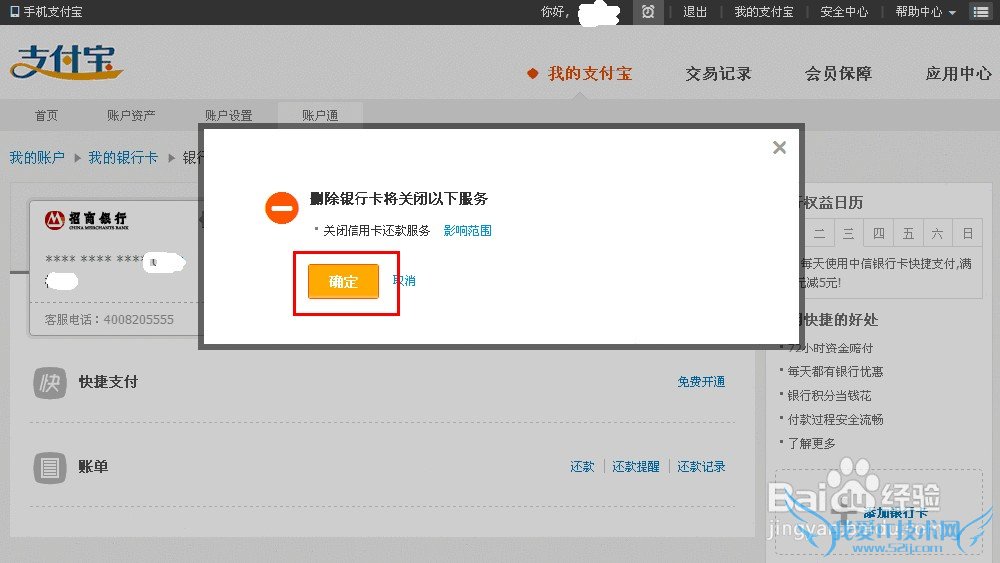Image resolution: width=1000 pixels, height=563 pixels.
Task: Click the alarm clock icon in top bar
Action: click(648, 11)
